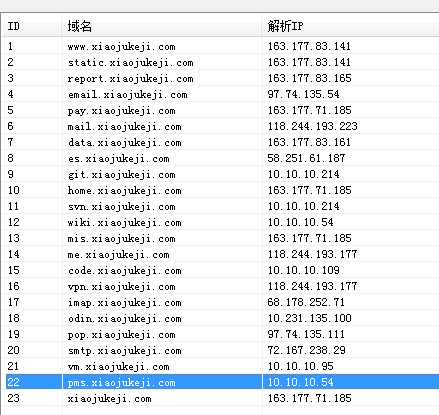The width and height of the screenshot is (439, 415).
Task: Select domain me.xiaojukeji.com
Action: click(x=118, y=254)
